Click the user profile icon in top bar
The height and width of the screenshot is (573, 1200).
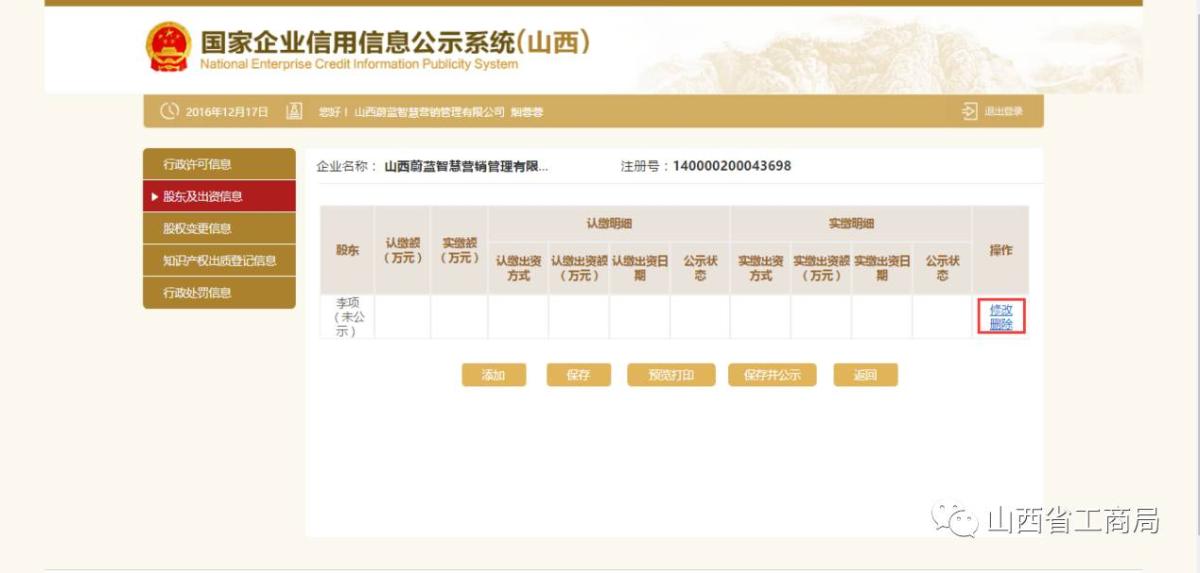coord(294,111)
